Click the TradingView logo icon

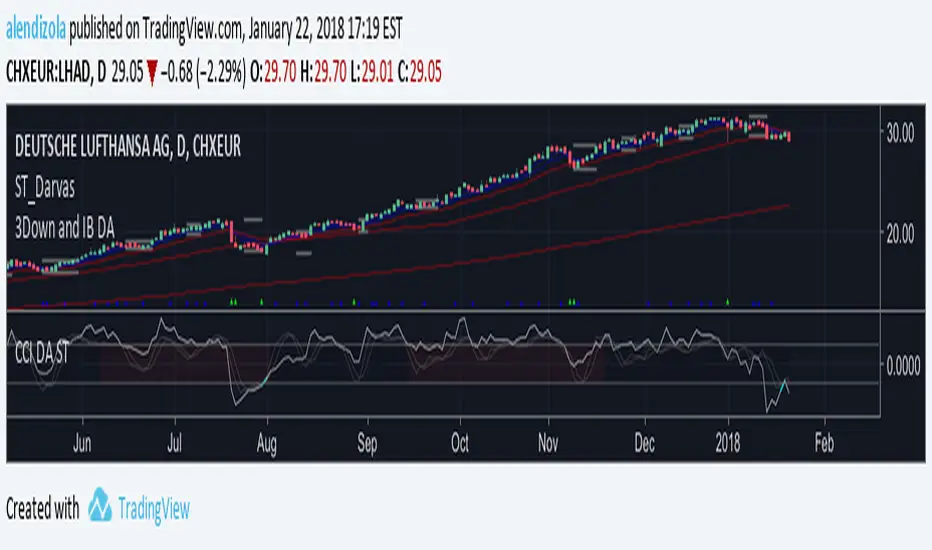click(x=100, y=505)
